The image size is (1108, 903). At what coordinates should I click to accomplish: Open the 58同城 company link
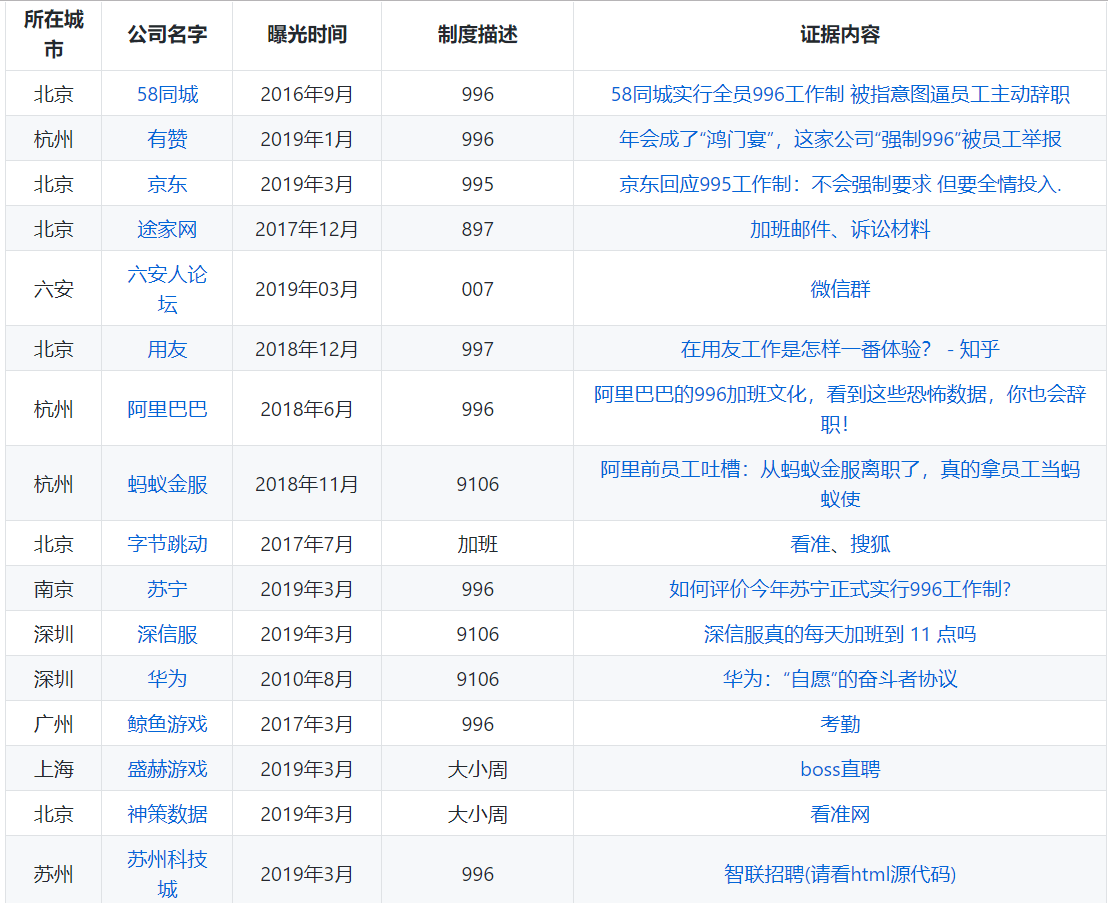167,94
